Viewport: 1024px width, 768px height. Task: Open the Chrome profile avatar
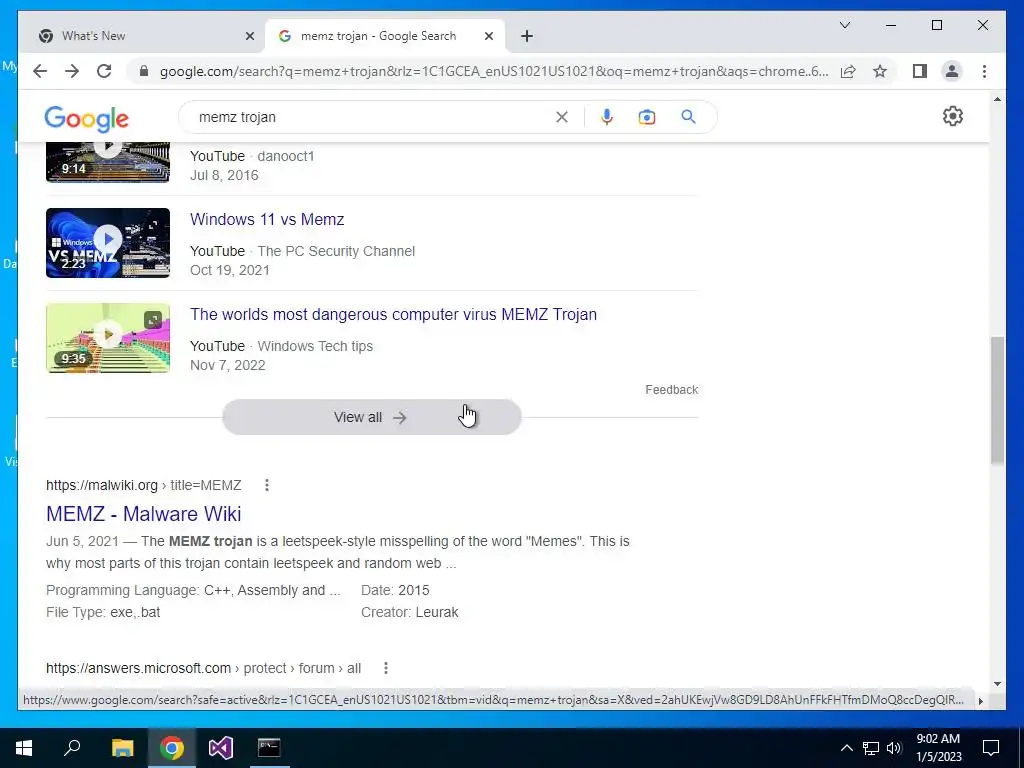tap(952, 71)
